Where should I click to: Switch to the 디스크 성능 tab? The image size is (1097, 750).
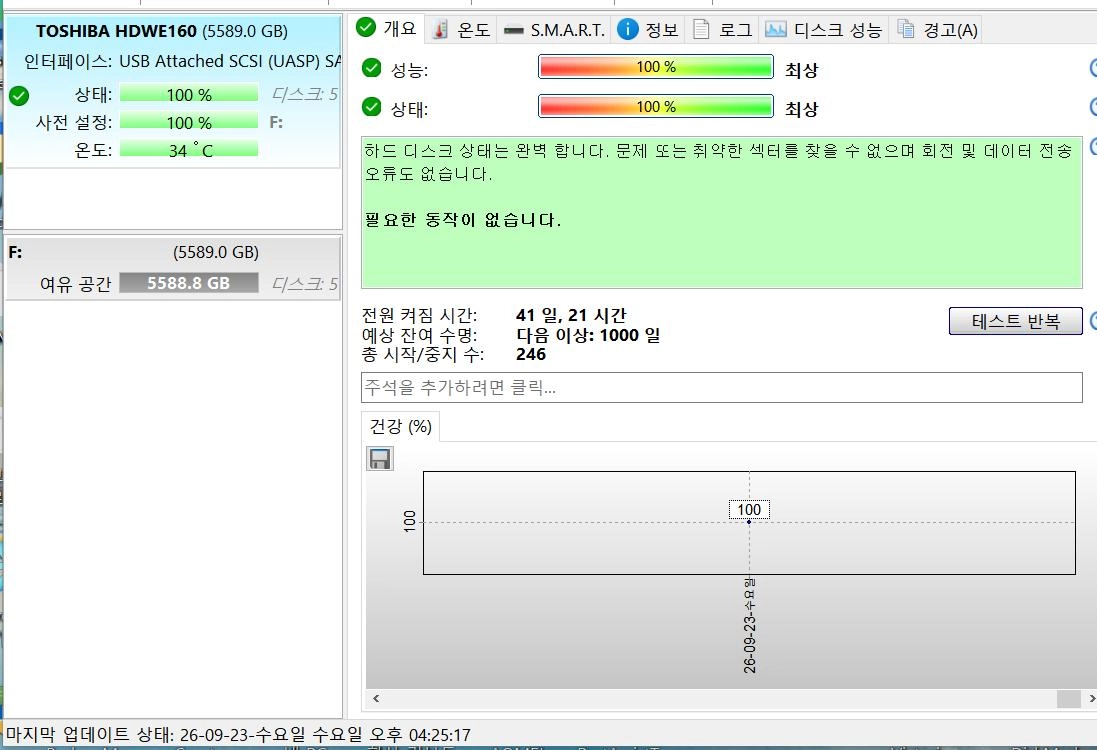tap(823, 30)
